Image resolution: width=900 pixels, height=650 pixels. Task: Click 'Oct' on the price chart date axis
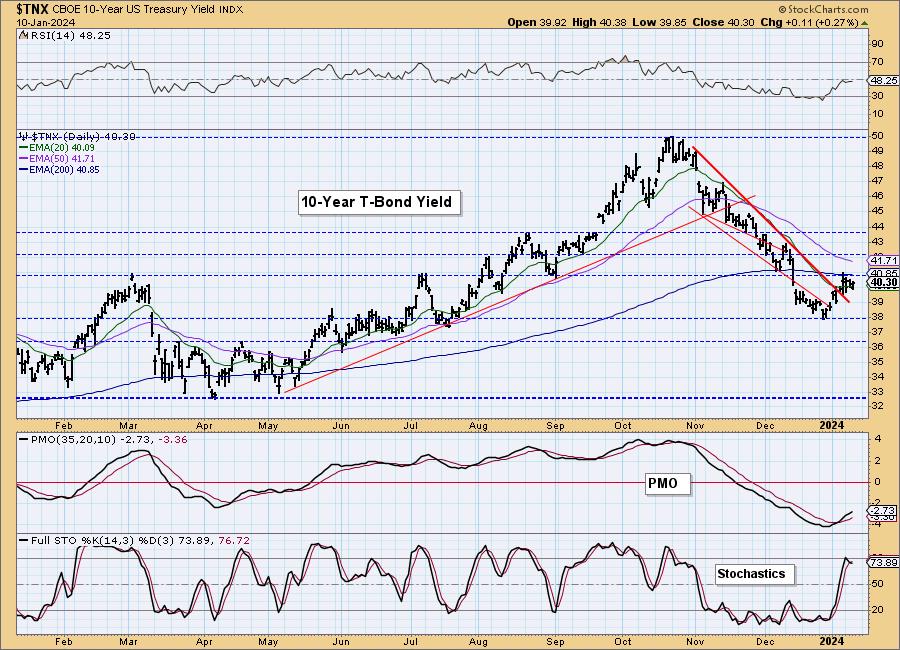[x=623, y=425]
